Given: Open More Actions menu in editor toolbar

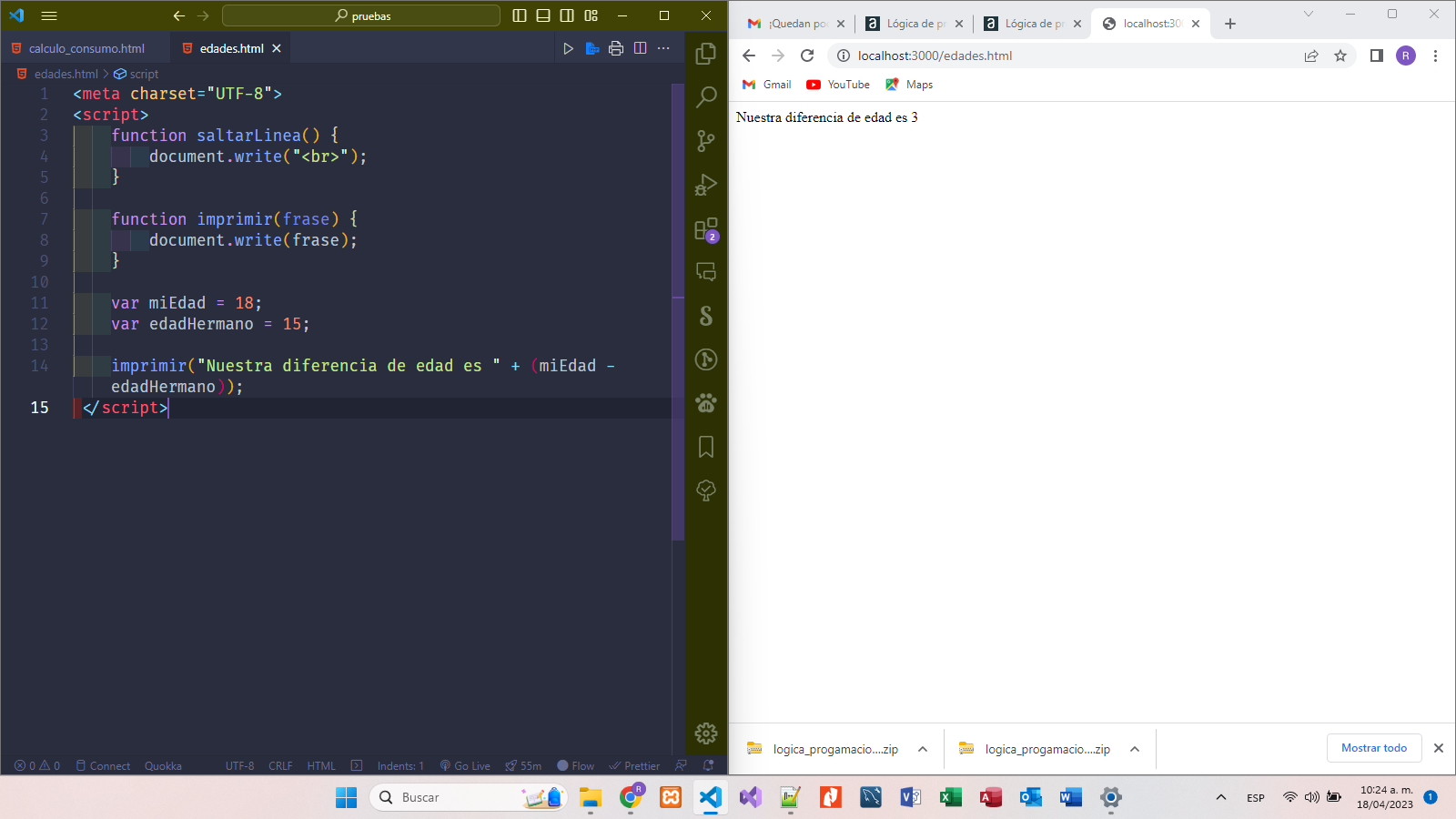Looking at the screenshot, I should [663, 48].
